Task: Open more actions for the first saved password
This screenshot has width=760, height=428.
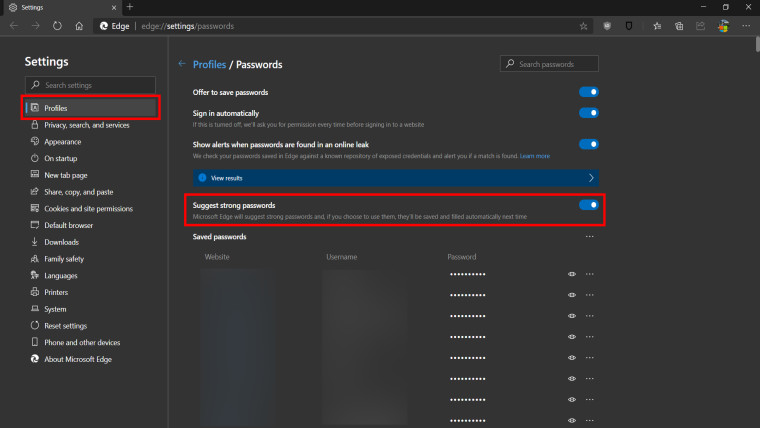Action: 589,274
